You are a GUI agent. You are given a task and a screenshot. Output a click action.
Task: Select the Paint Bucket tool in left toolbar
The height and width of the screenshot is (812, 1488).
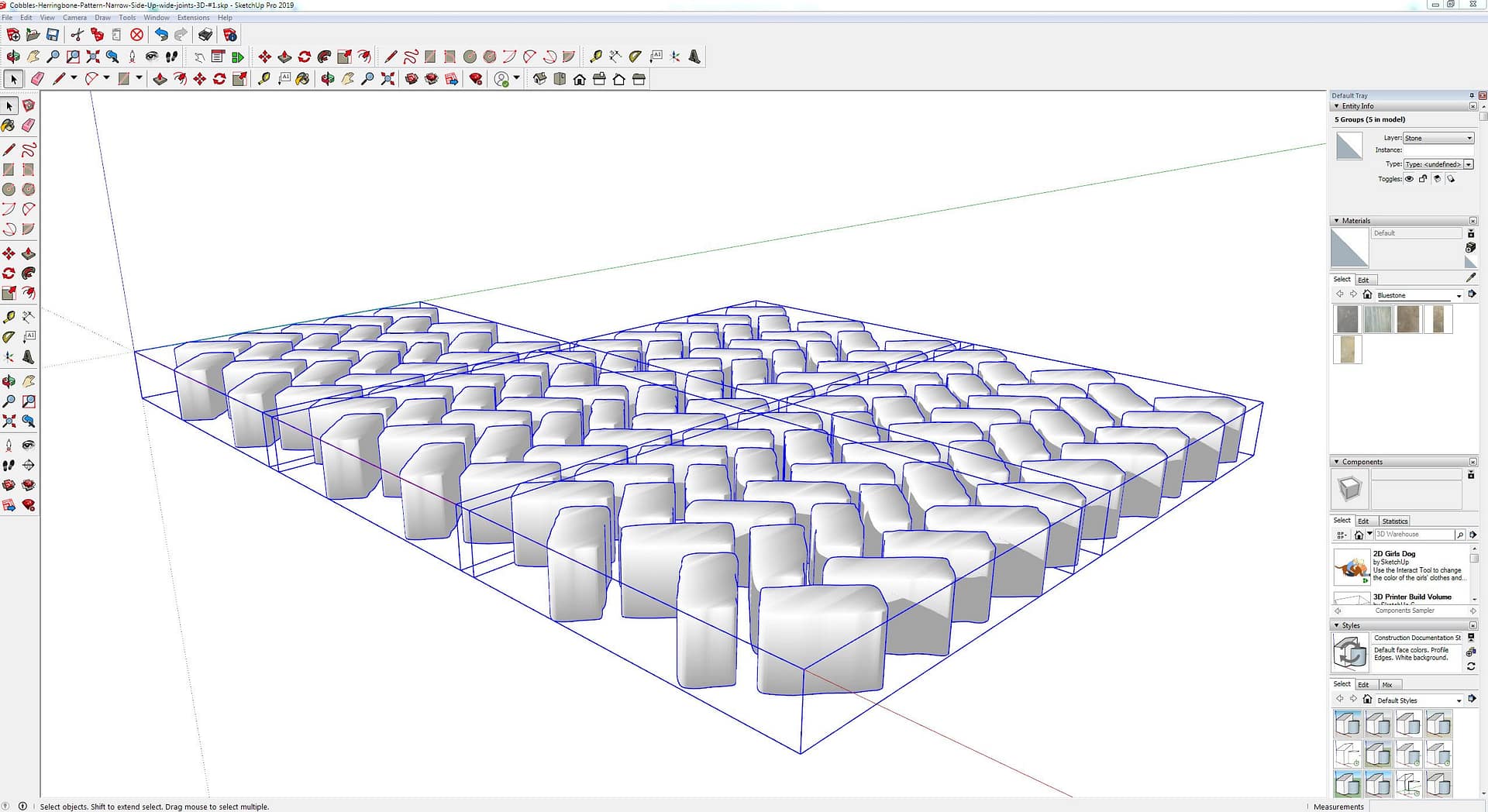coord(9,126)
